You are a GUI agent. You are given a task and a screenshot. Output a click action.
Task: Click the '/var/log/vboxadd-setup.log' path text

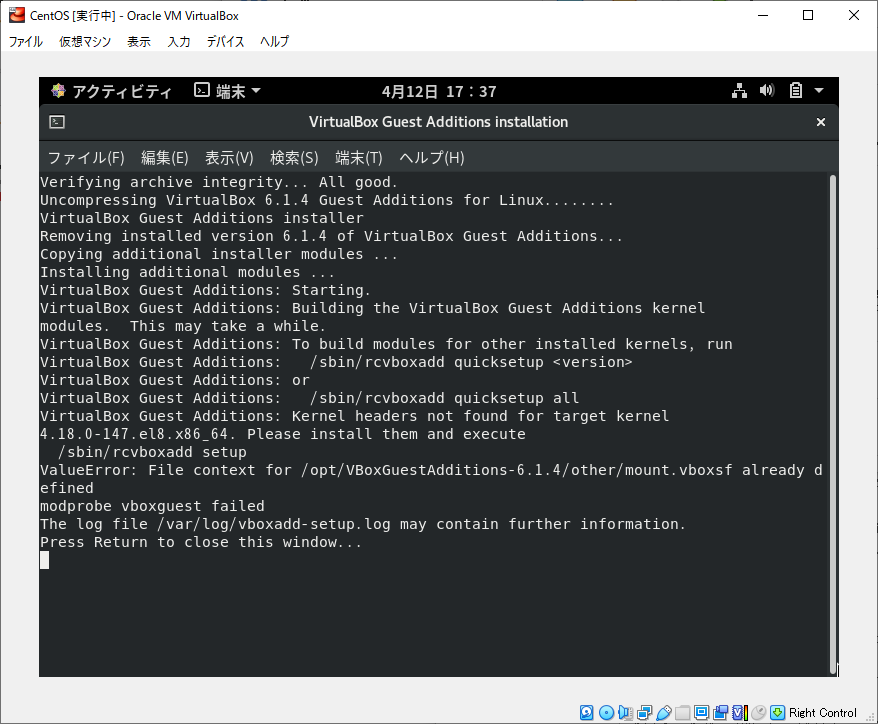[274, 524]
